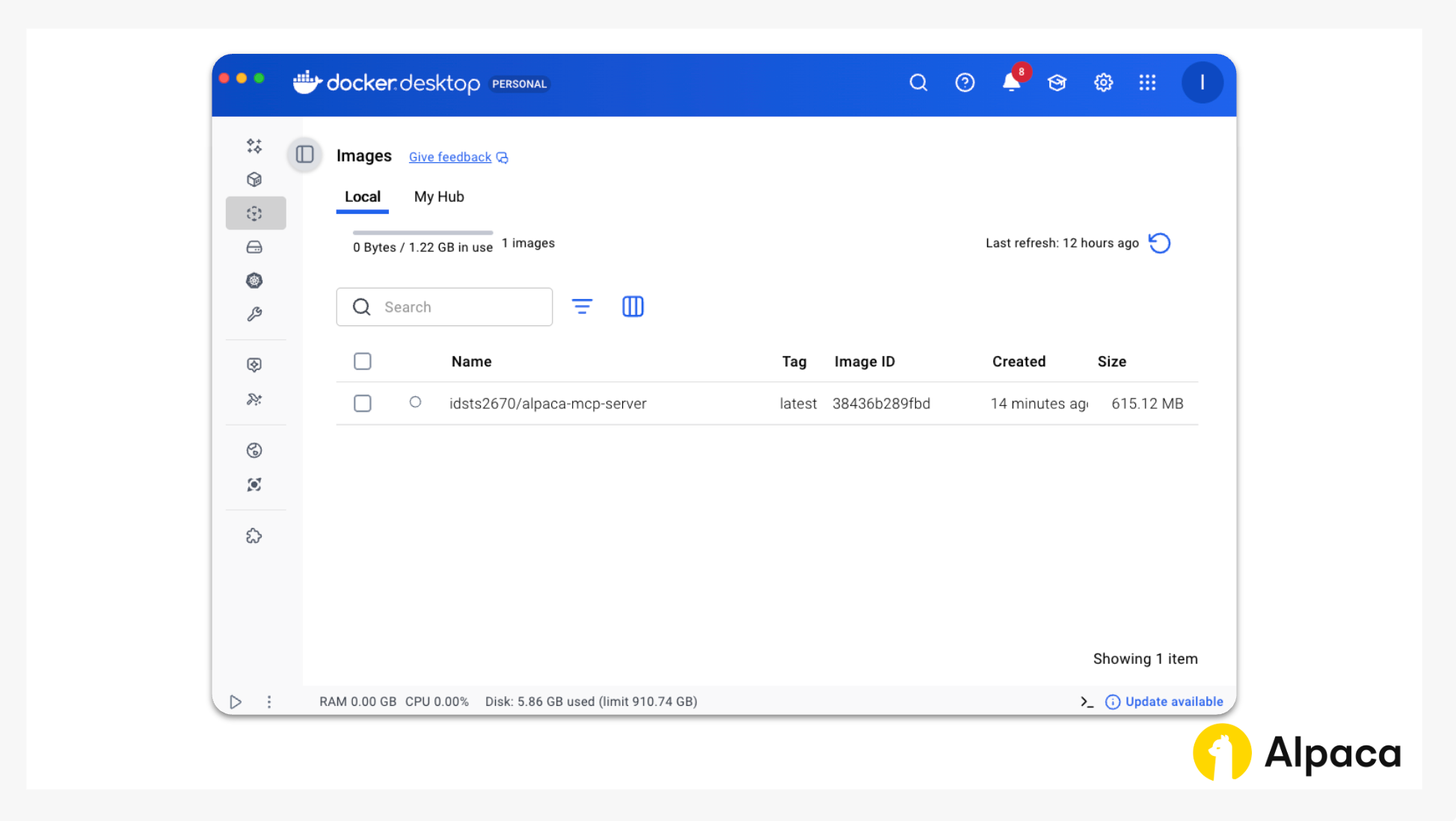Click the Update available link
Image resolution: width=1456 pixels, height=821 pixels.
point(1173,701)
